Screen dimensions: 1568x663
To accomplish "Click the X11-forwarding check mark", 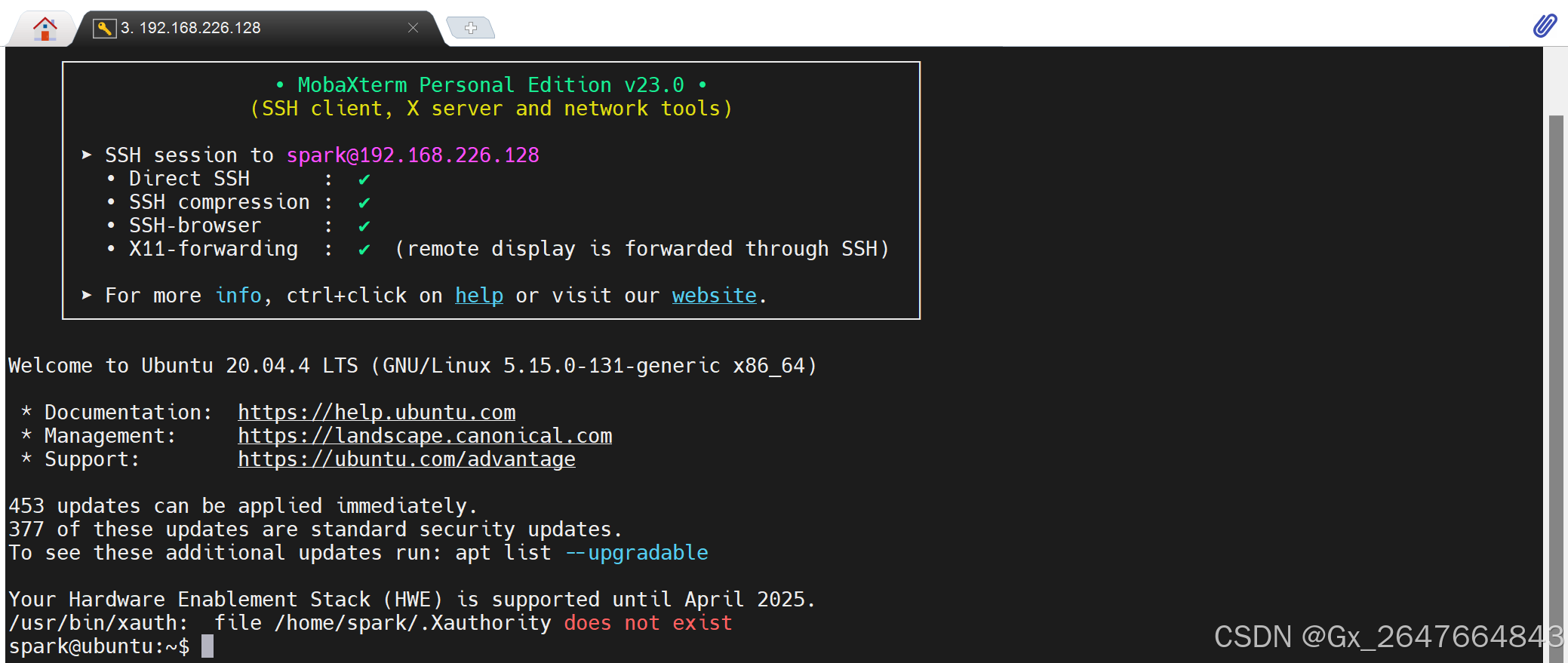I will tap(364, 250).
